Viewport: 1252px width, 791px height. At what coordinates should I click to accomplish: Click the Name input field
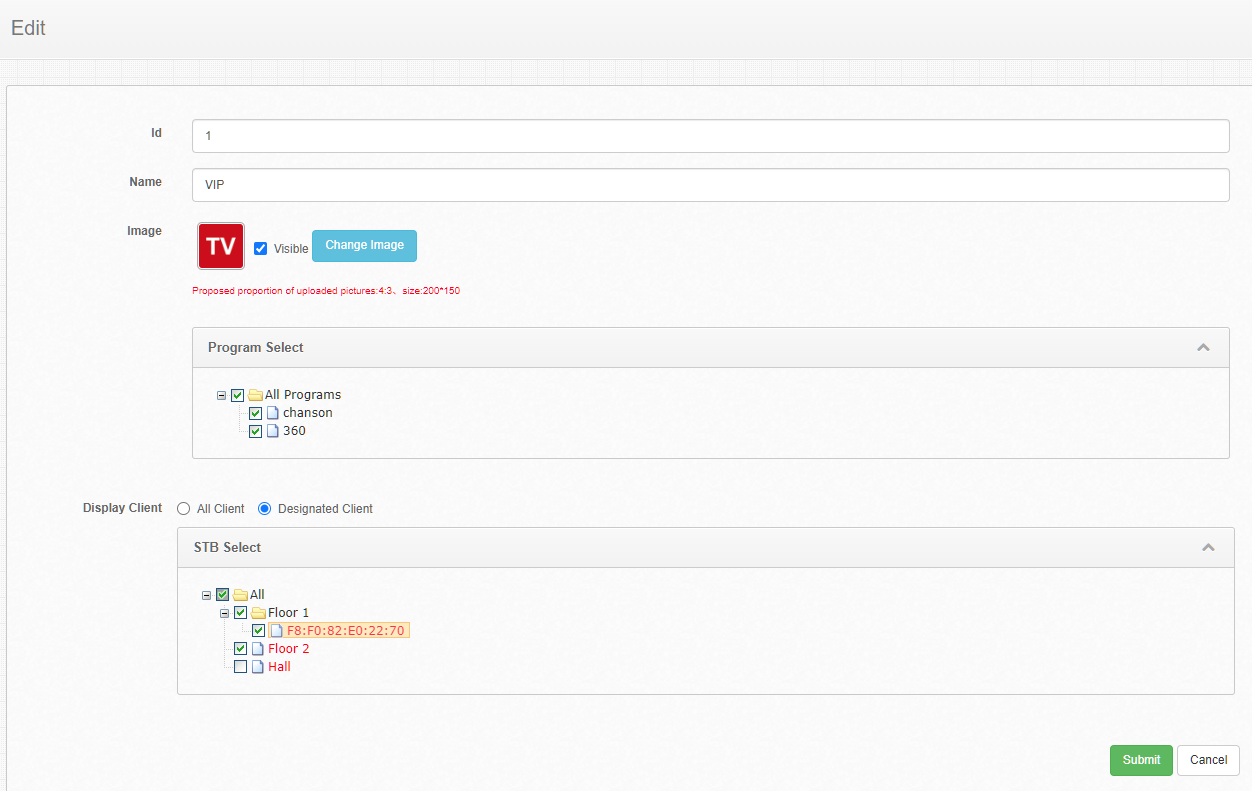tap(710, 185)
